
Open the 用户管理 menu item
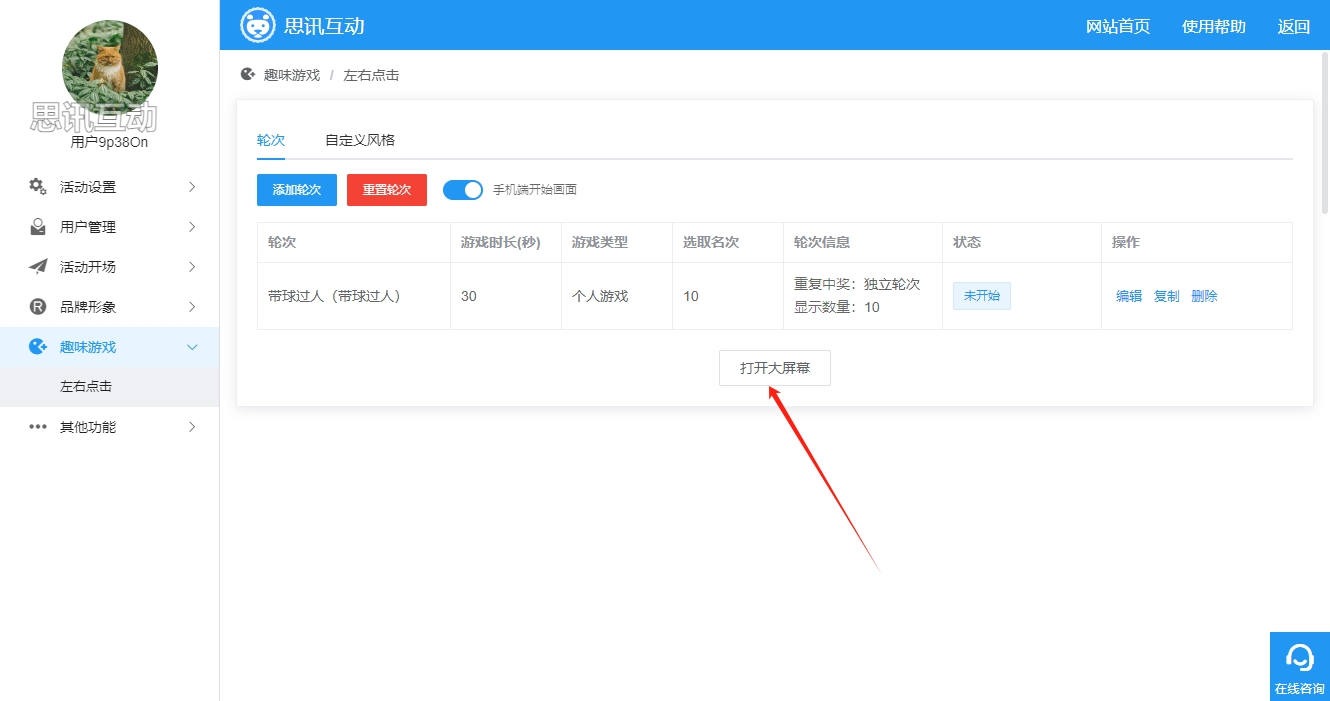pyautogui.click(x=110, y=227)
